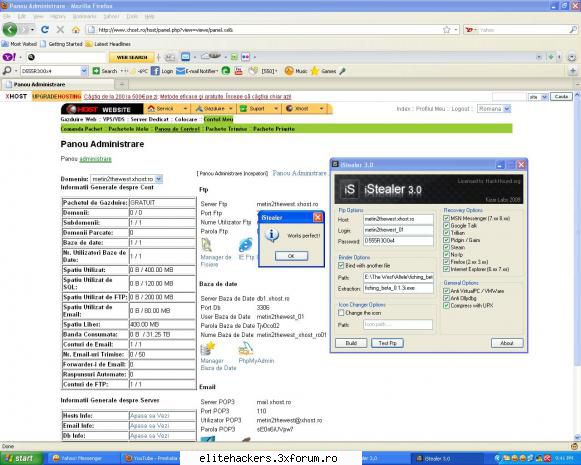Image resolution: width=581 pixels, height=465 pixels.
Task: Open the History menu
Action: [57, 17]
